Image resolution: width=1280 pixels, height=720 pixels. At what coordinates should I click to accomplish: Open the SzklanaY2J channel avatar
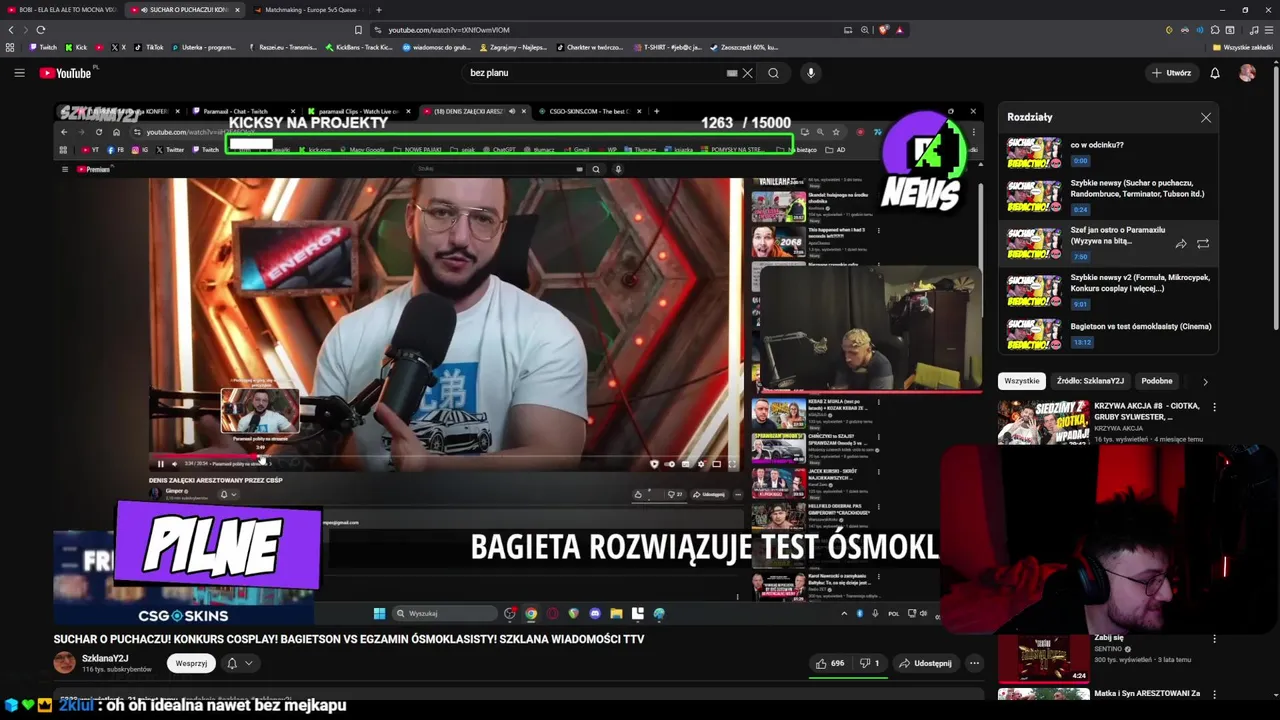[x=64, y=663]
